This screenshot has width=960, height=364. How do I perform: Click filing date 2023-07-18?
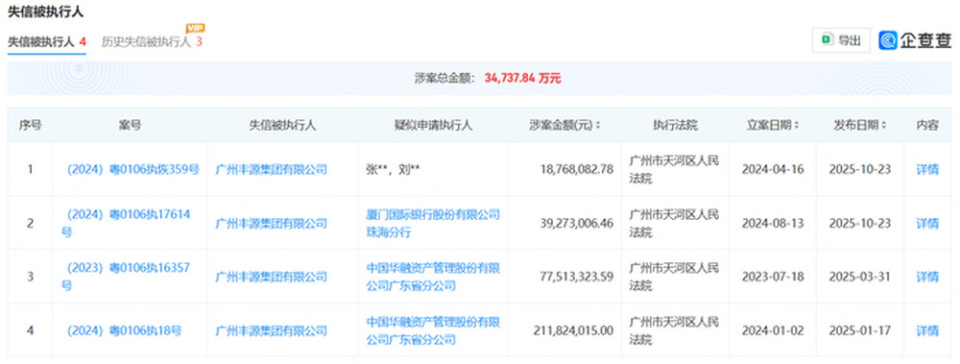pyautogui.click(x=773, y=277)
